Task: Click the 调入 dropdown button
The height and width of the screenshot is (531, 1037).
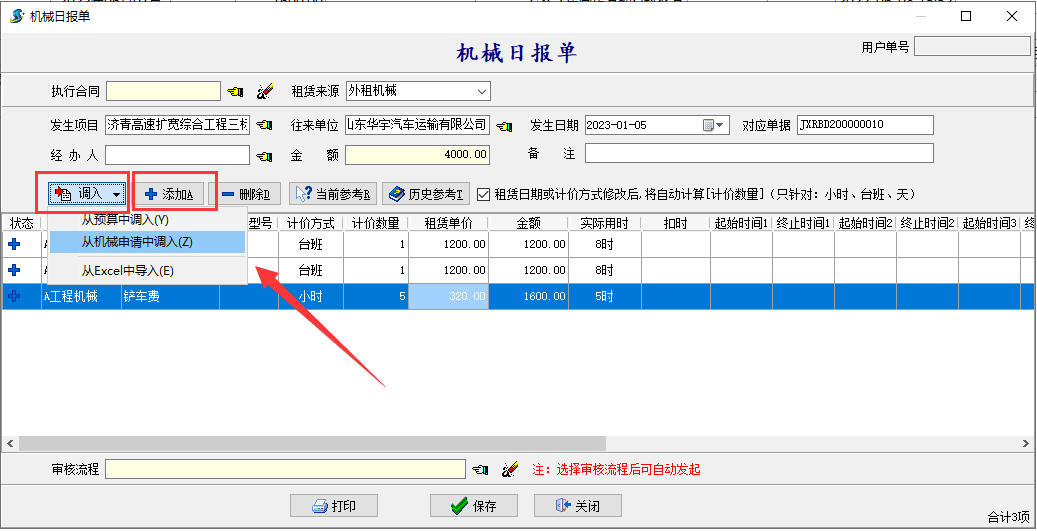Action: coord(86,193)
